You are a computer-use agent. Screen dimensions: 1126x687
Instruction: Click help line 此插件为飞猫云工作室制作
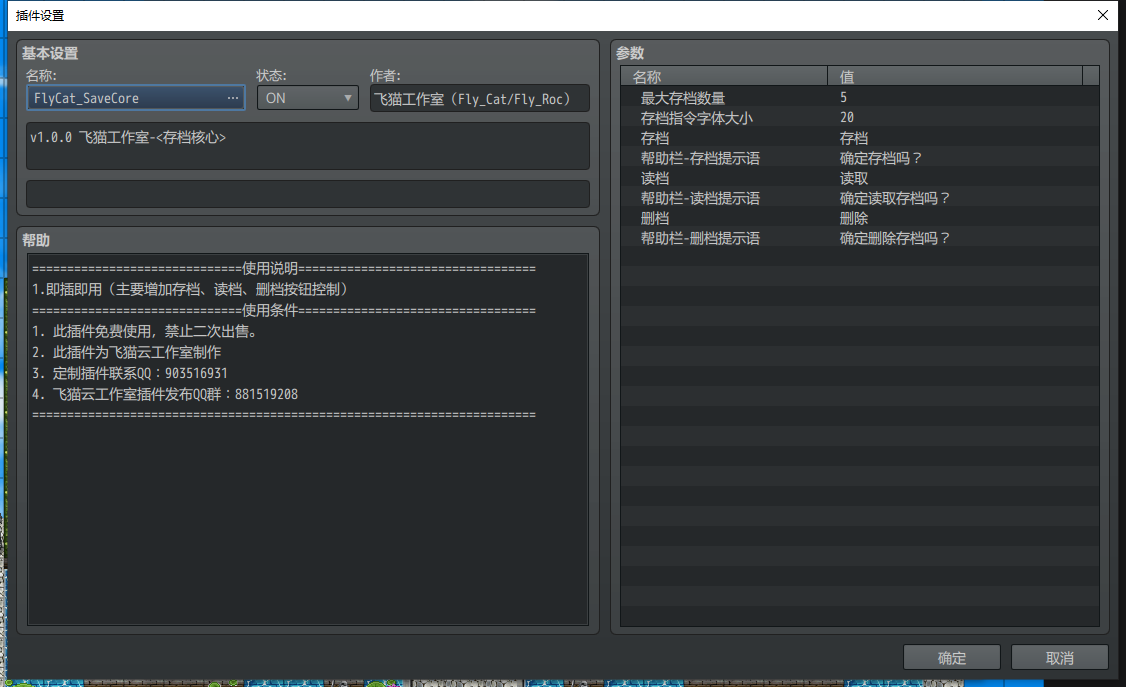click(126, 352)
